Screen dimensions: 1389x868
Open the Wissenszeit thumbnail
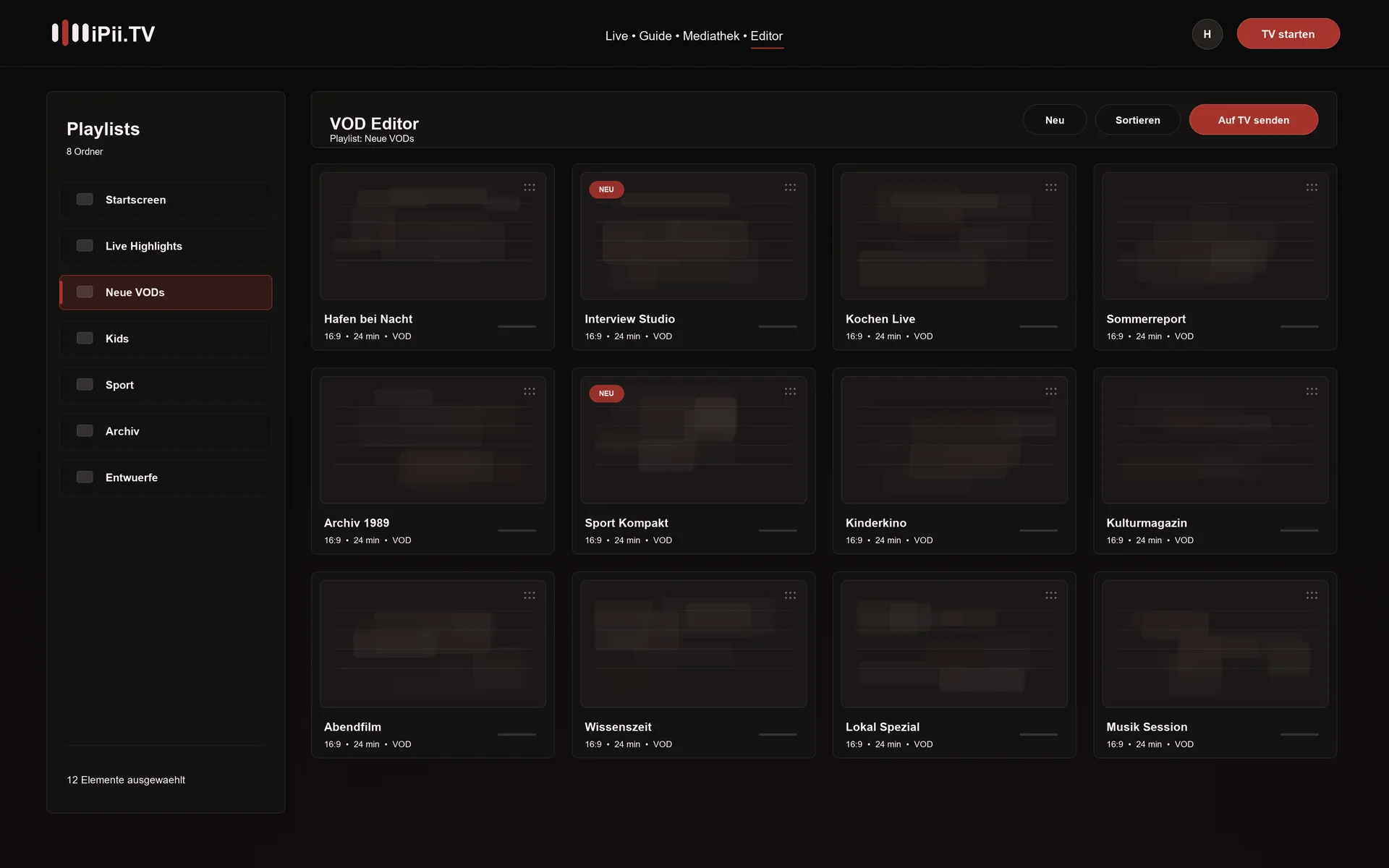pos(693,644)
